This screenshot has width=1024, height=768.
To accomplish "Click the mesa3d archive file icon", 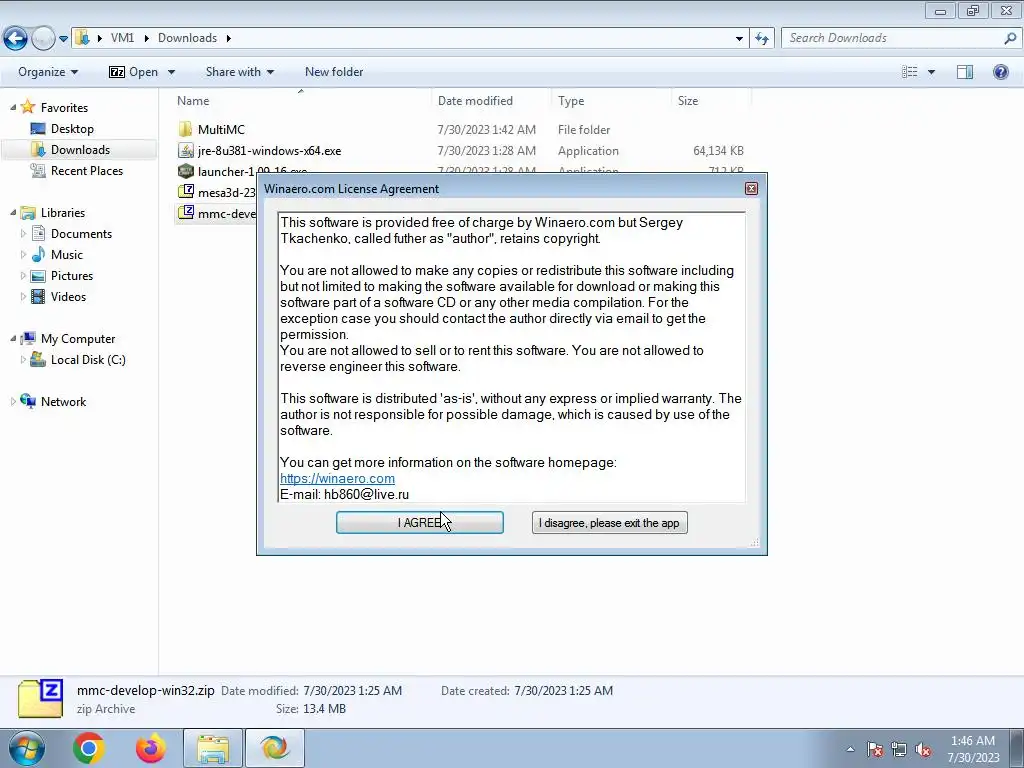I will 185,192.
